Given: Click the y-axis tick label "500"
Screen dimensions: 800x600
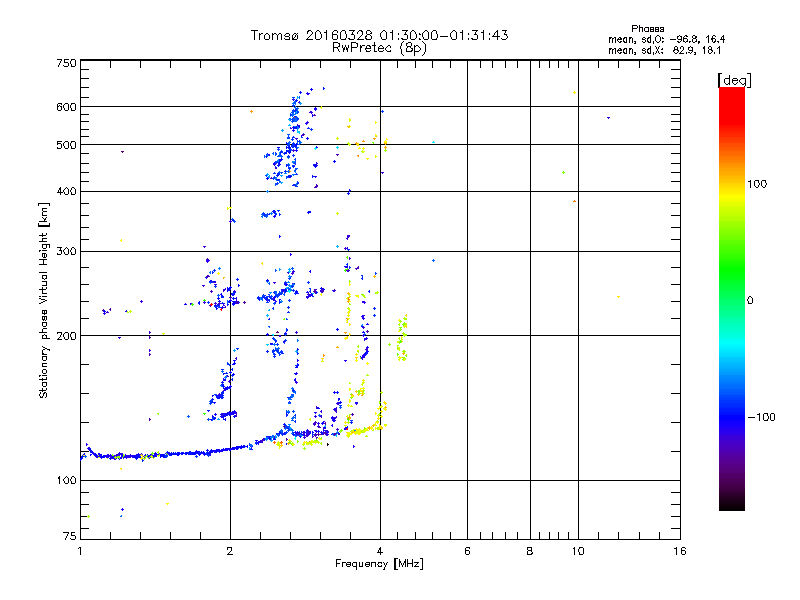Looking at the screenshot, I should [66, 145].
